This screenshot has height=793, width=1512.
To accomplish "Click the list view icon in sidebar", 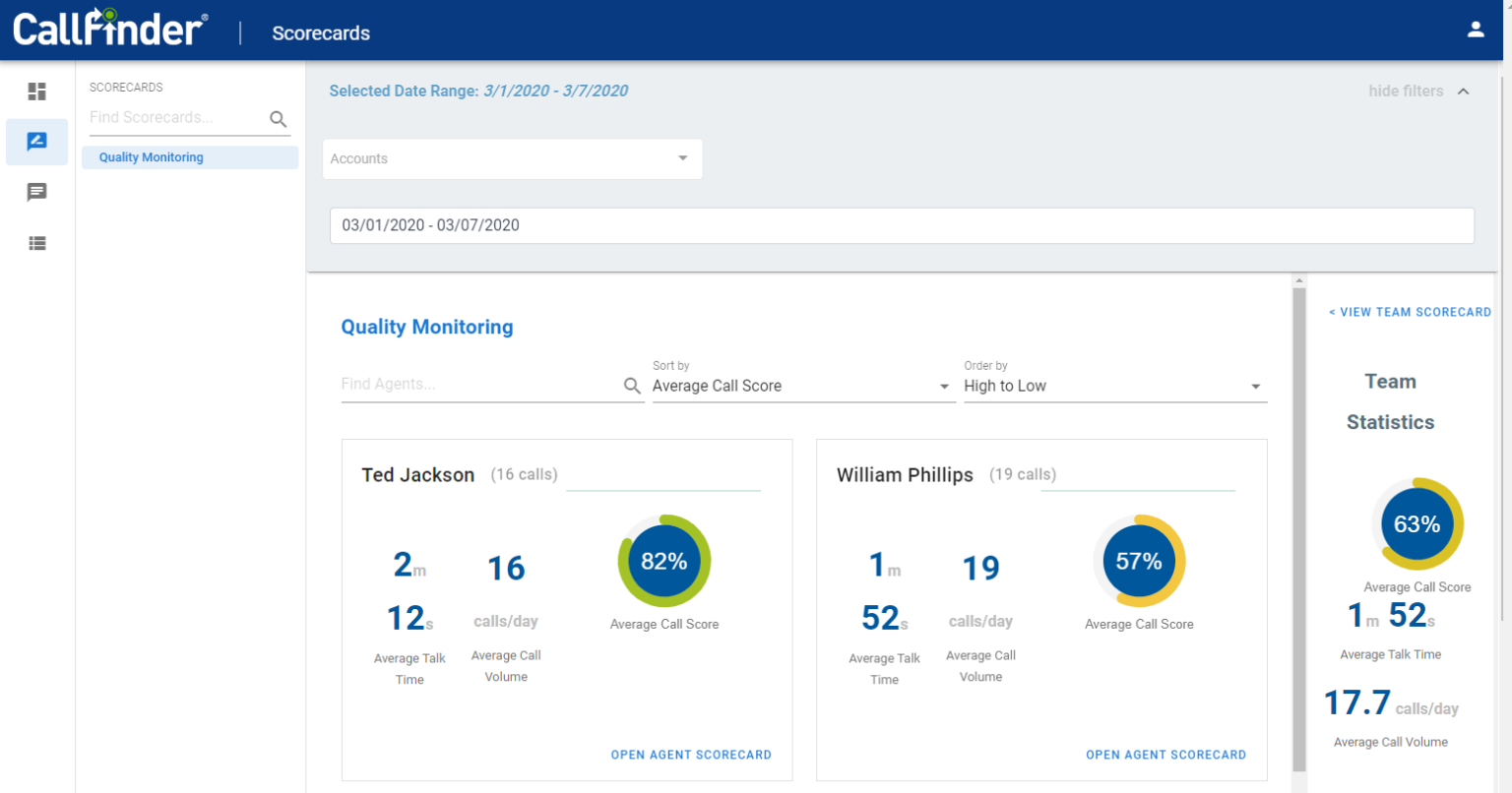I will point(36,243).
